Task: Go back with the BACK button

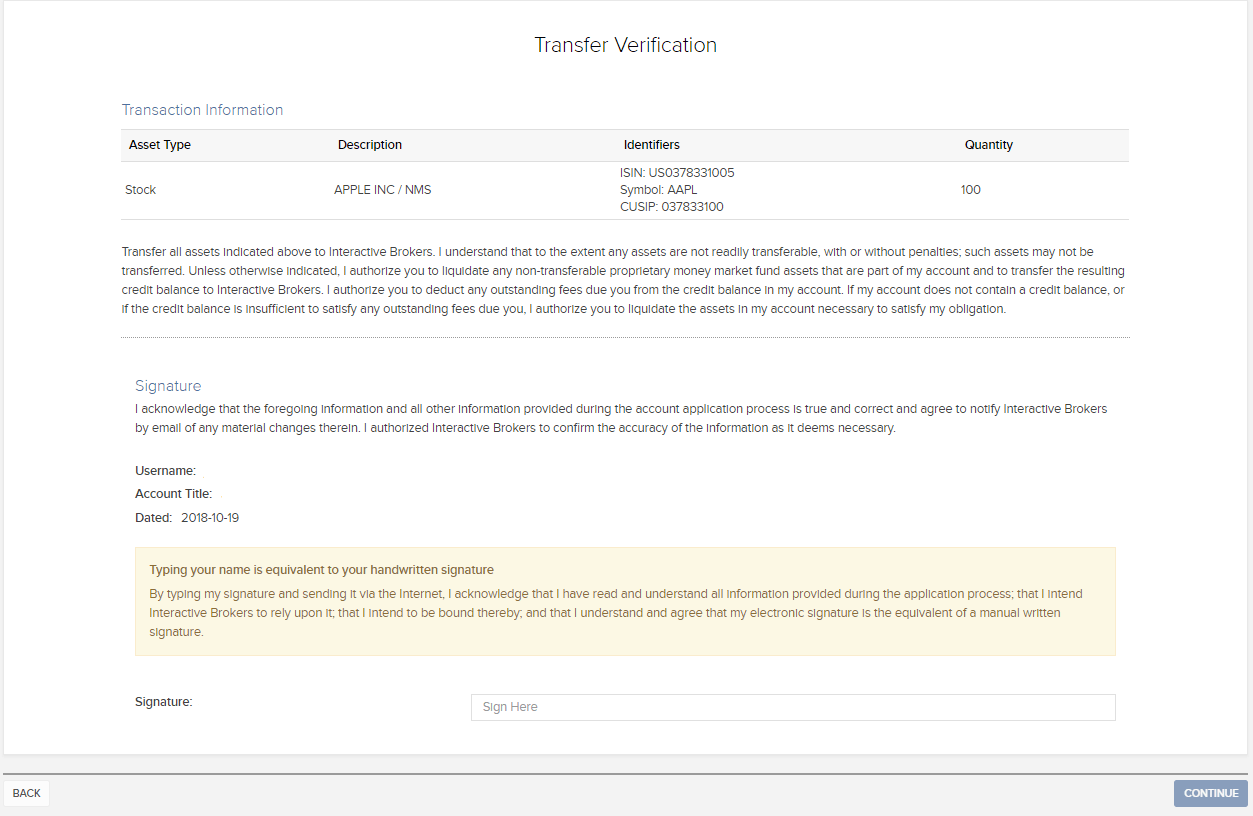Action: [27, 793]
